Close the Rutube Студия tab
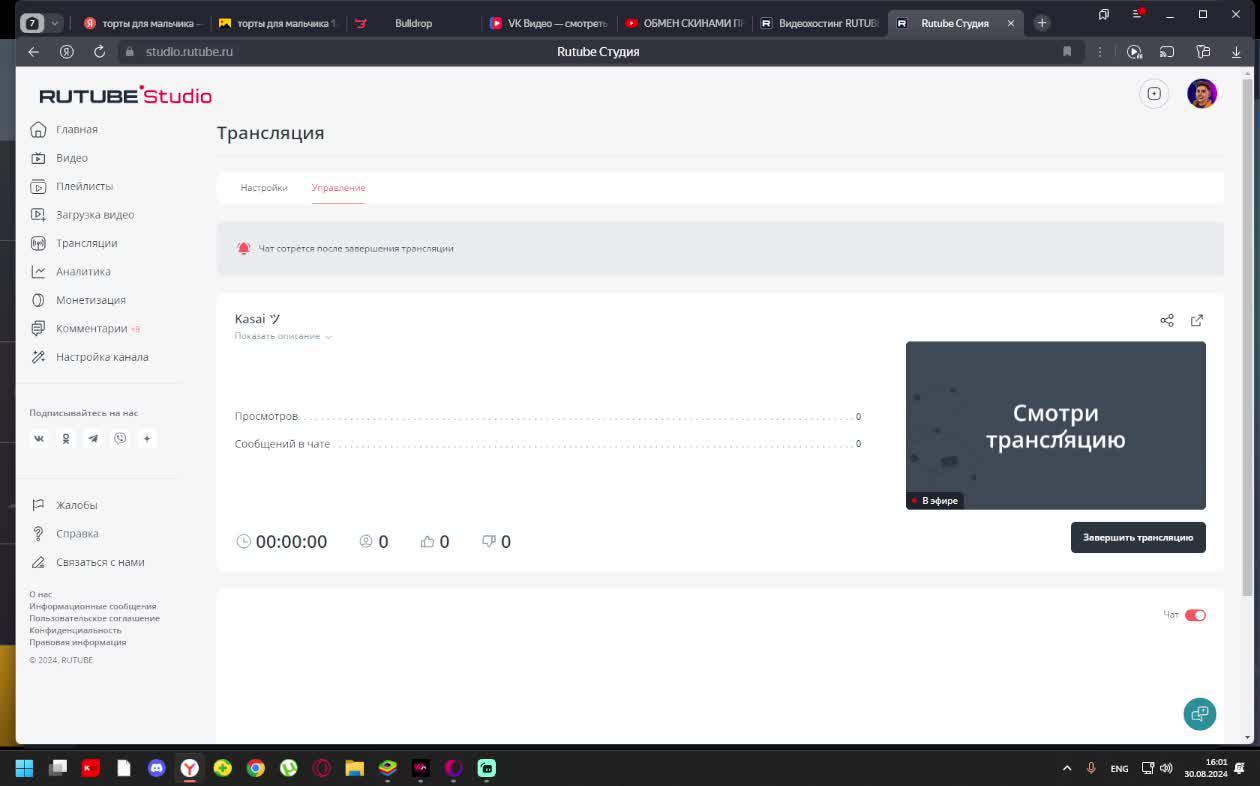Screen dimensions: 1260x786 coord(1010,23)
